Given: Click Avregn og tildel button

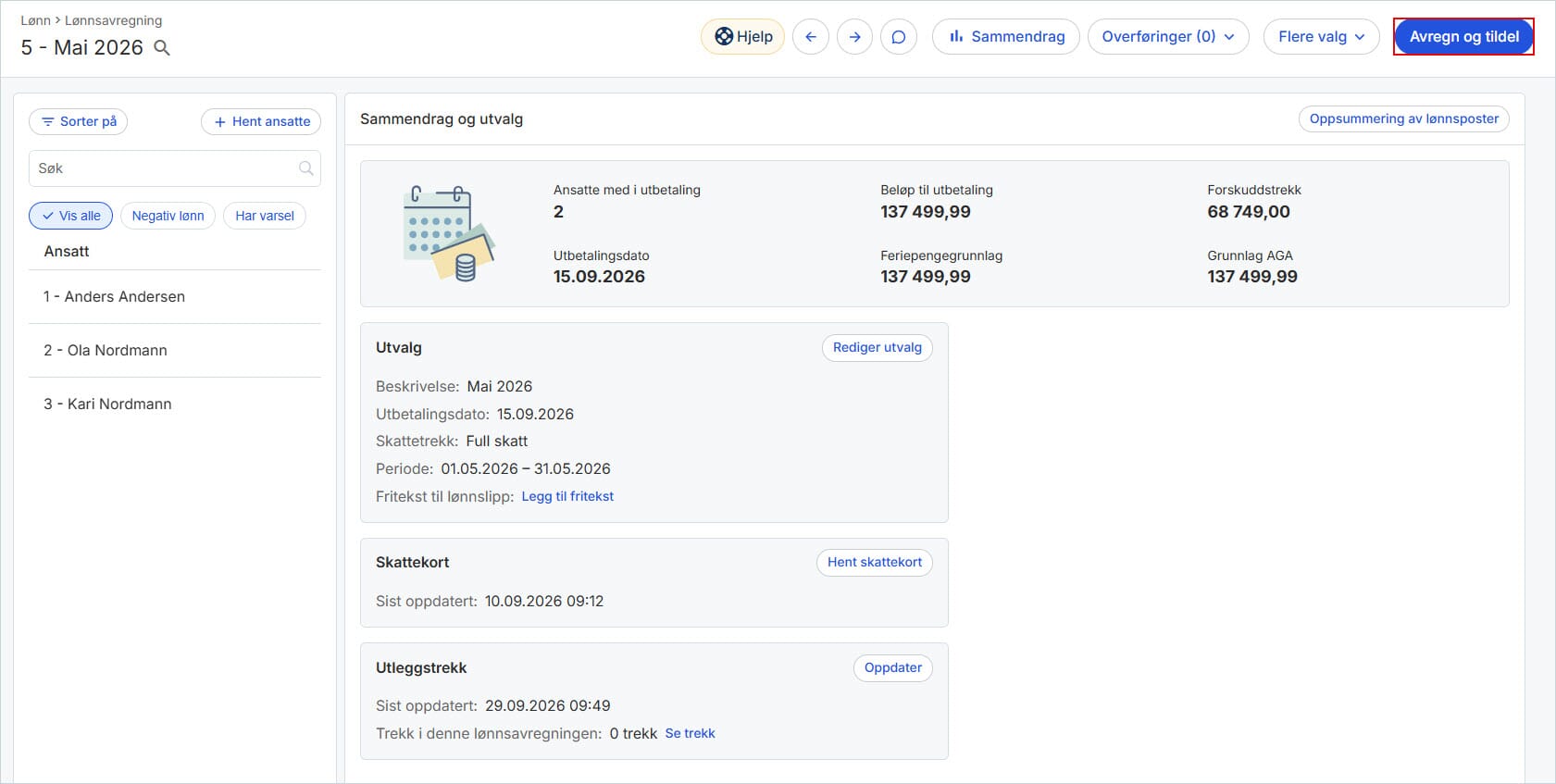Looking at the screenshot, I should pyautogui.click(x=1463, y=37).
